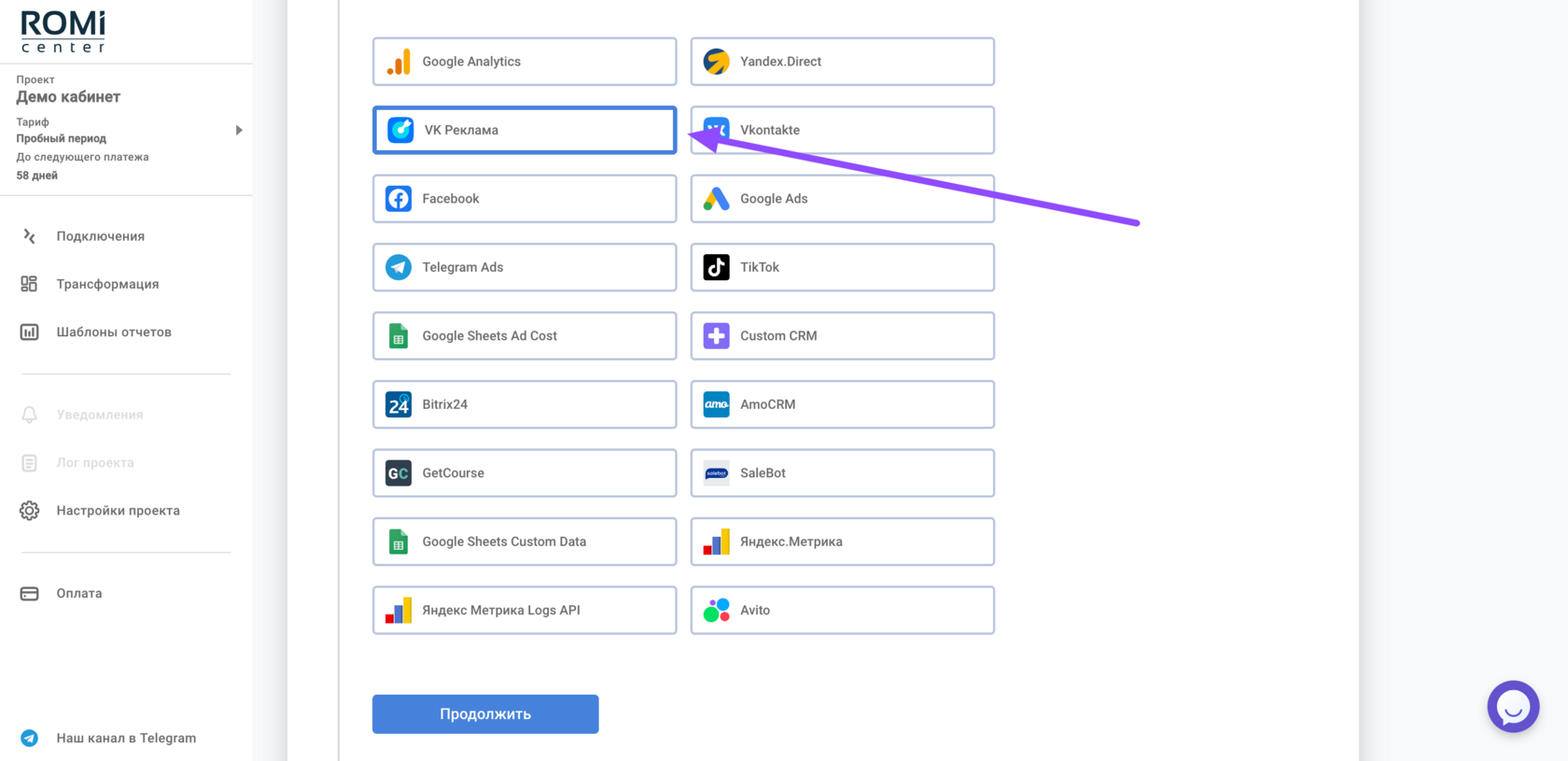Screen dimensions: 1568x761
Task: Click the Google Ads triangle icon
Action: [x=716, y=199]
